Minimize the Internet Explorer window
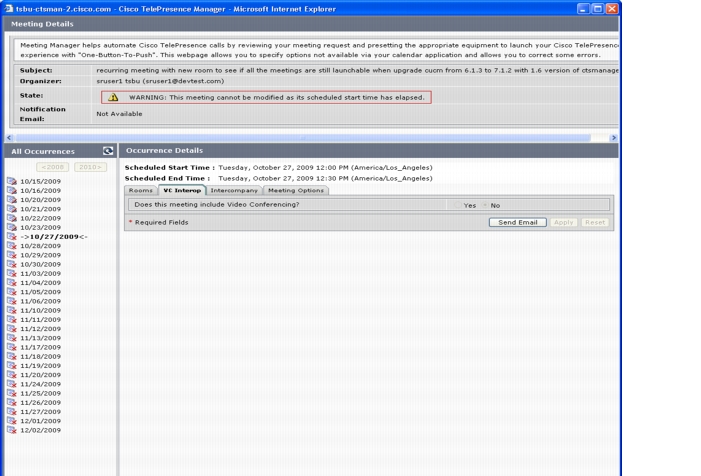The width and height of the screenshot is (701, 476). [x=583, y=8]
